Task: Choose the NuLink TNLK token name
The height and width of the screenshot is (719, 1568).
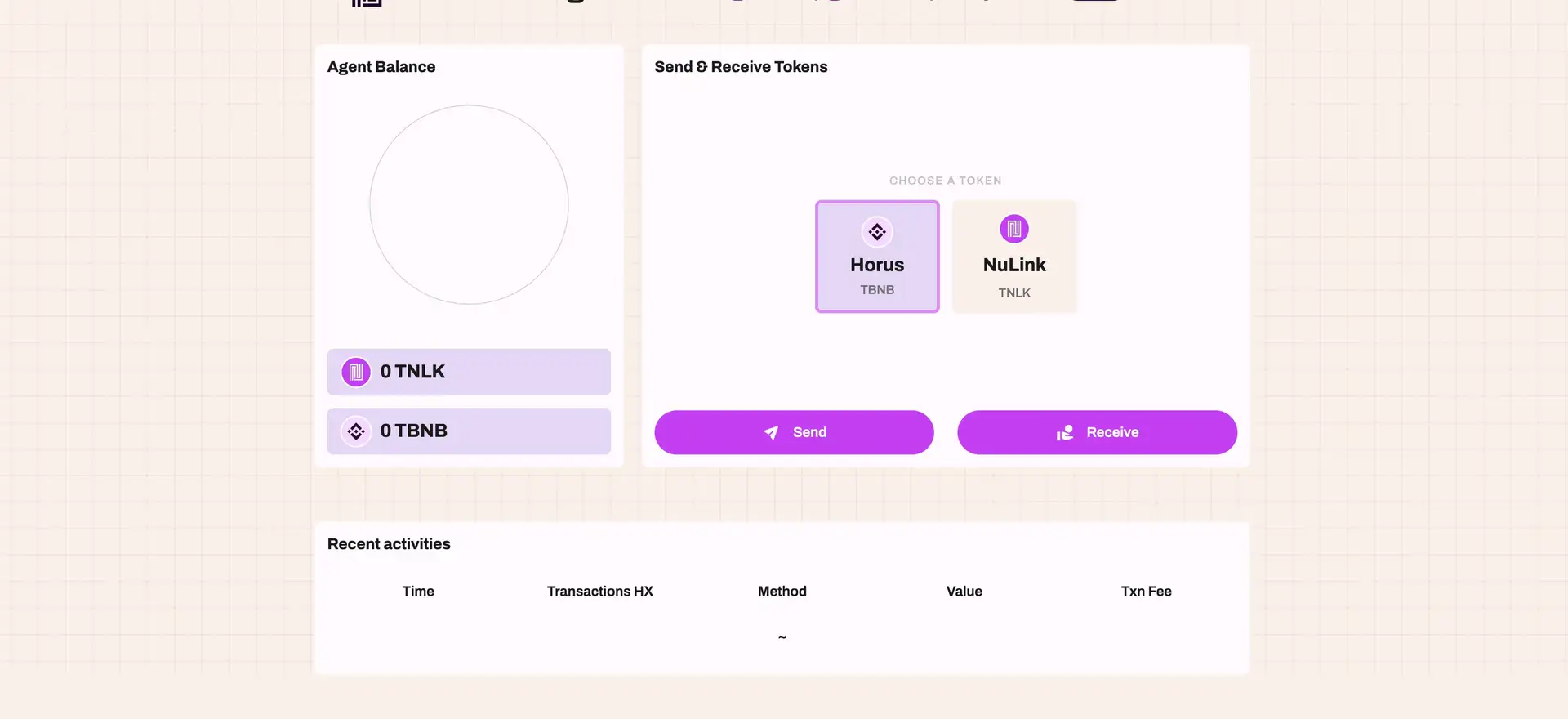Action: point(1014,265)
